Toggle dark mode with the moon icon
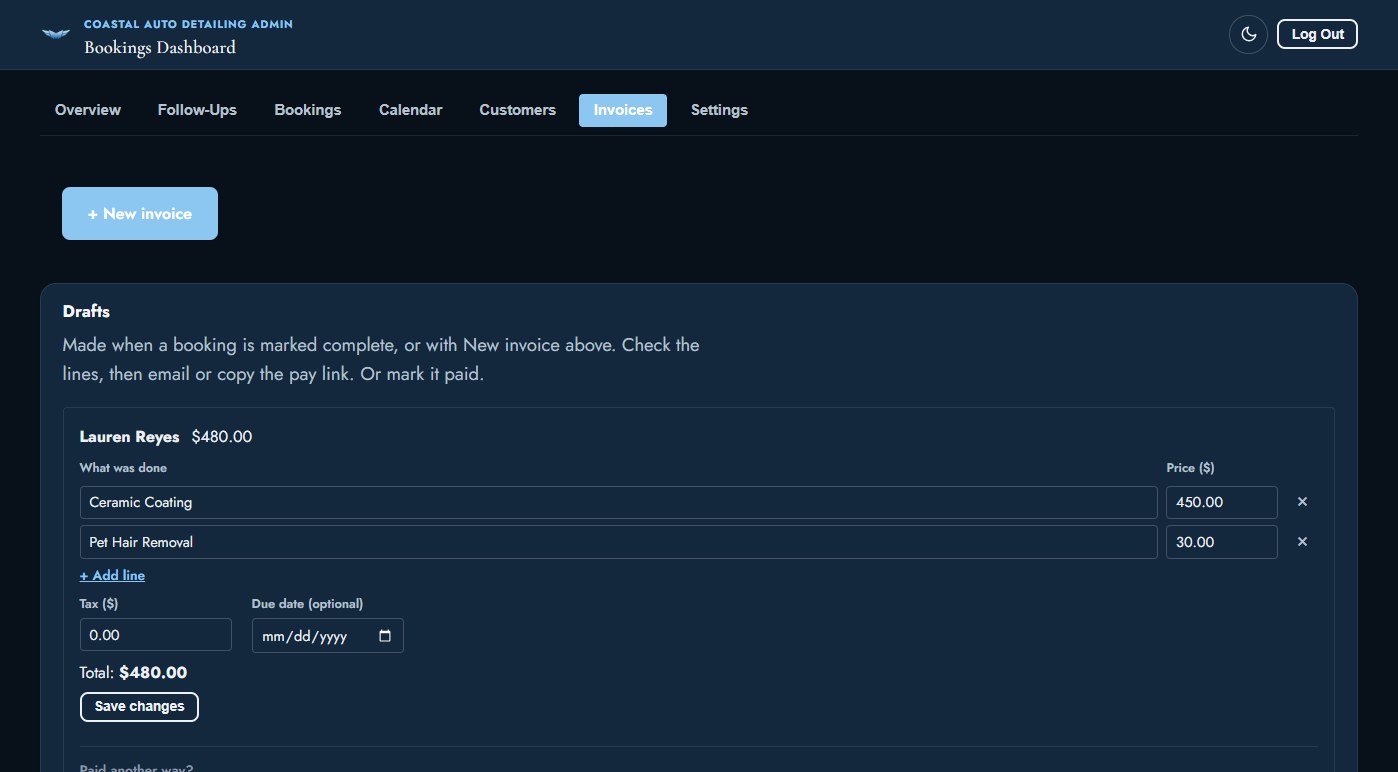The width and height of the screenshot is (1398, 772). click(1248, 34)
